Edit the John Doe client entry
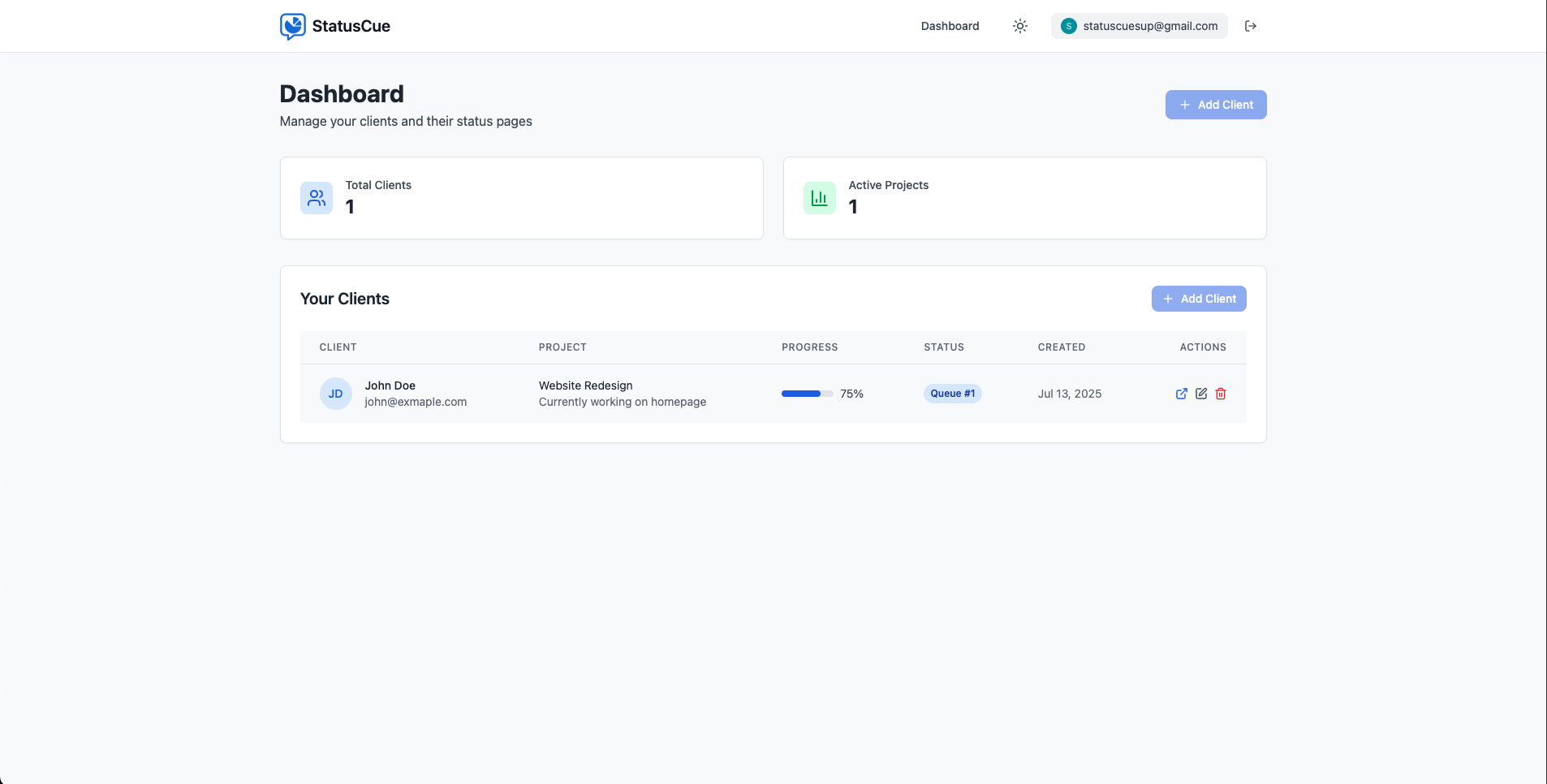This screenshot has height=784, width=1547. point(1201,394)
